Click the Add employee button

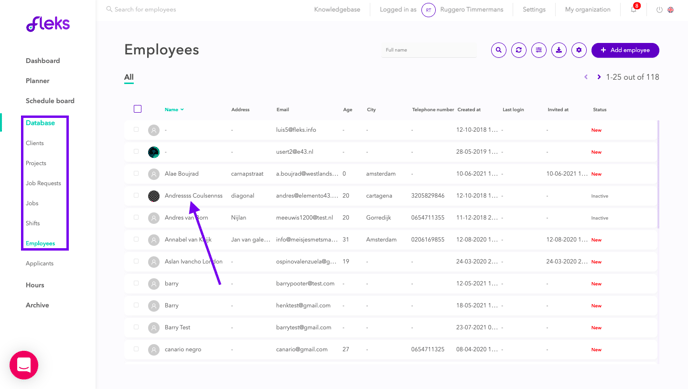(x=625, y=50)
